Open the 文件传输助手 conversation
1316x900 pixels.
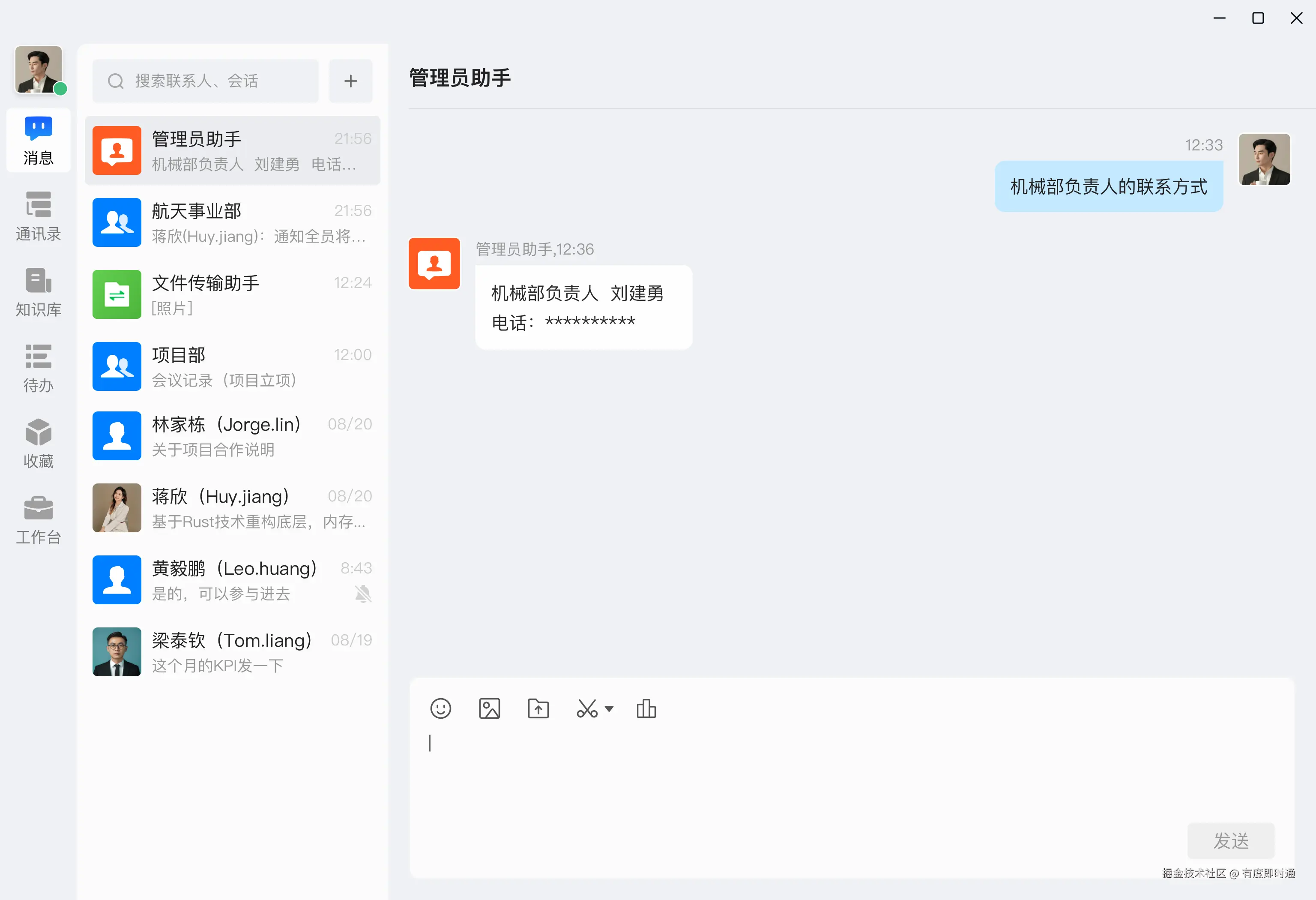[232, 294]
